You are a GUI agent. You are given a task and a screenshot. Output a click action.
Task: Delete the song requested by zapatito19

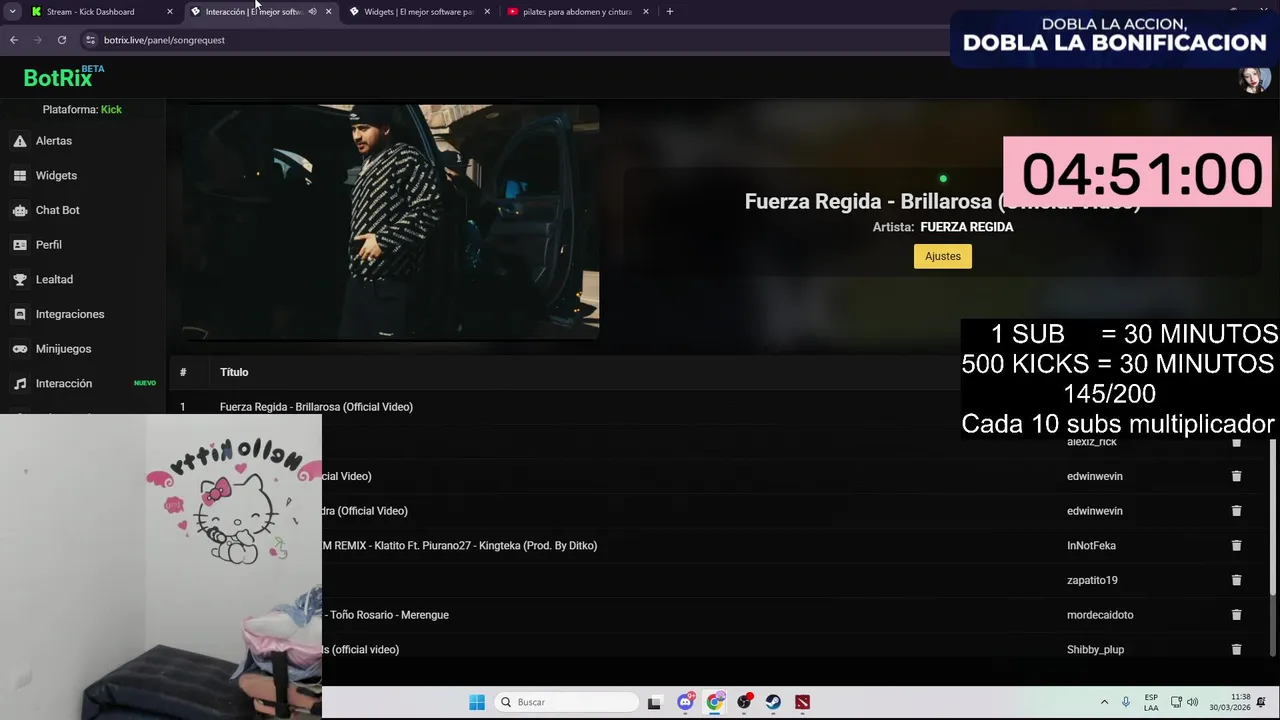click(x=1236, y=580)
